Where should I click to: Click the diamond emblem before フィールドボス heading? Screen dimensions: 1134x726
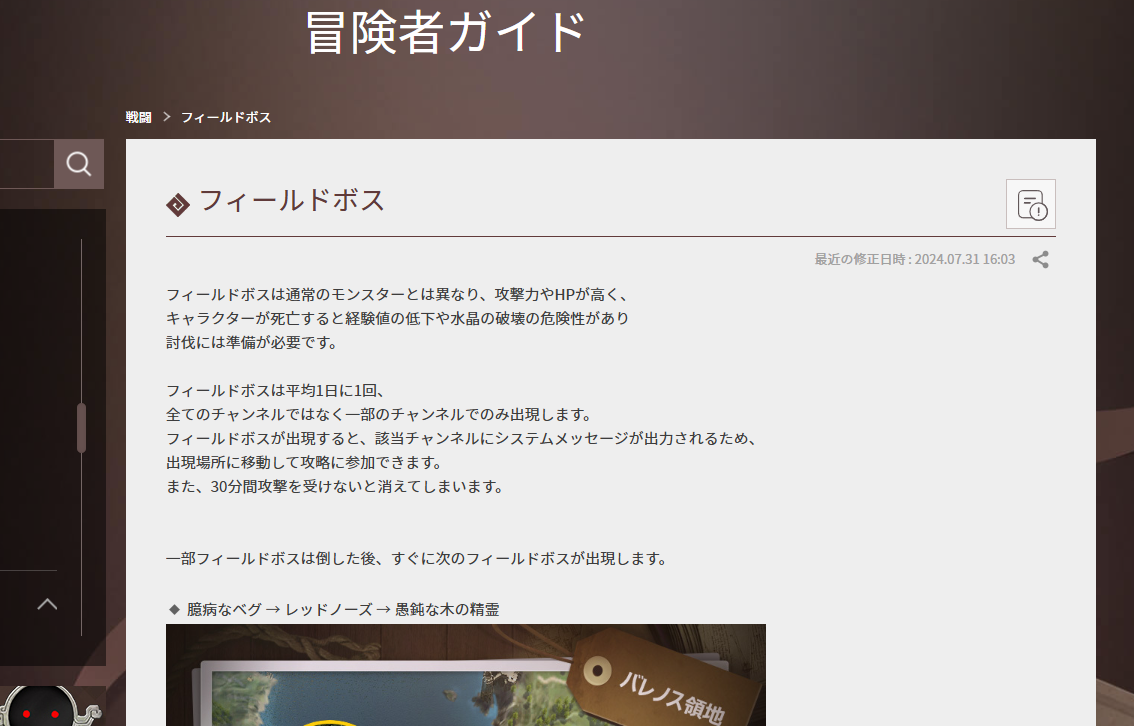tap(177, 204)
